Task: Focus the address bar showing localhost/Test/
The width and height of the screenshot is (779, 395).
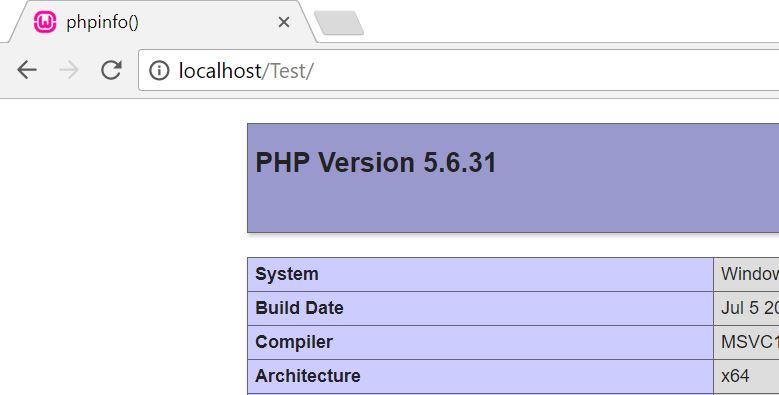Action: click(x=459, y=70)
